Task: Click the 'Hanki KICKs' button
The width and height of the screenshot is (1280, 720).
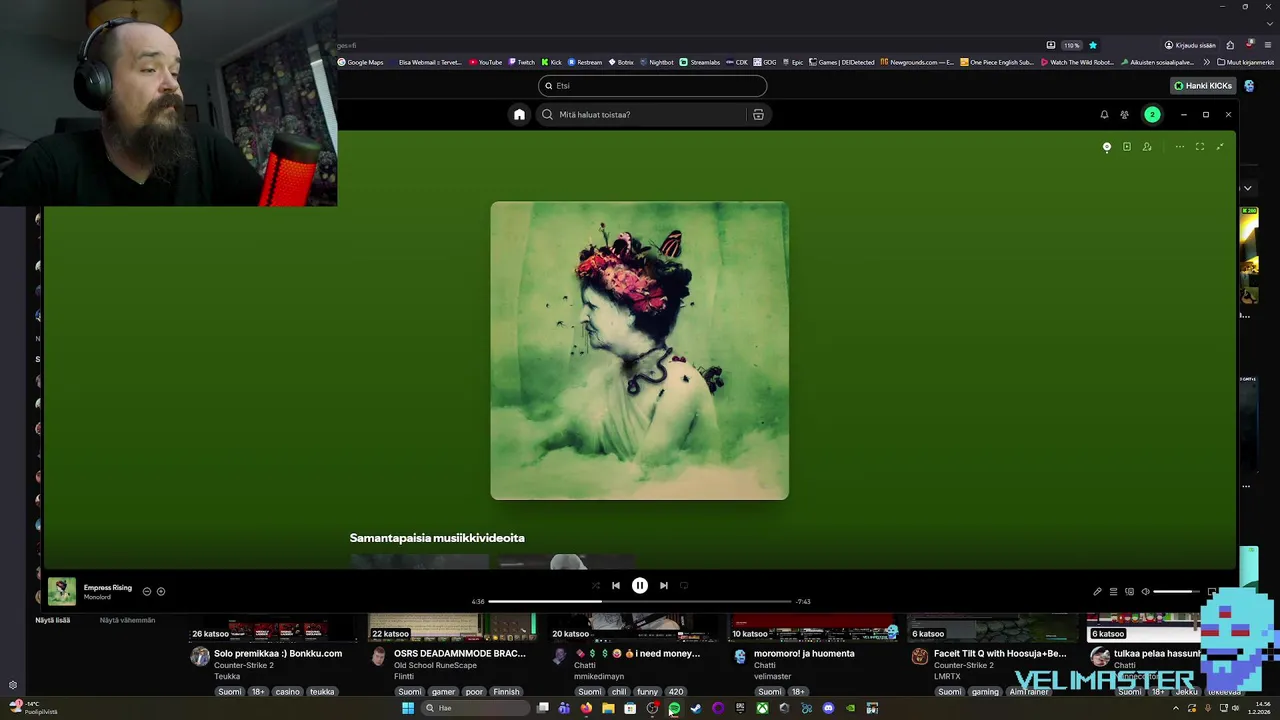Action: (1203, 86)
